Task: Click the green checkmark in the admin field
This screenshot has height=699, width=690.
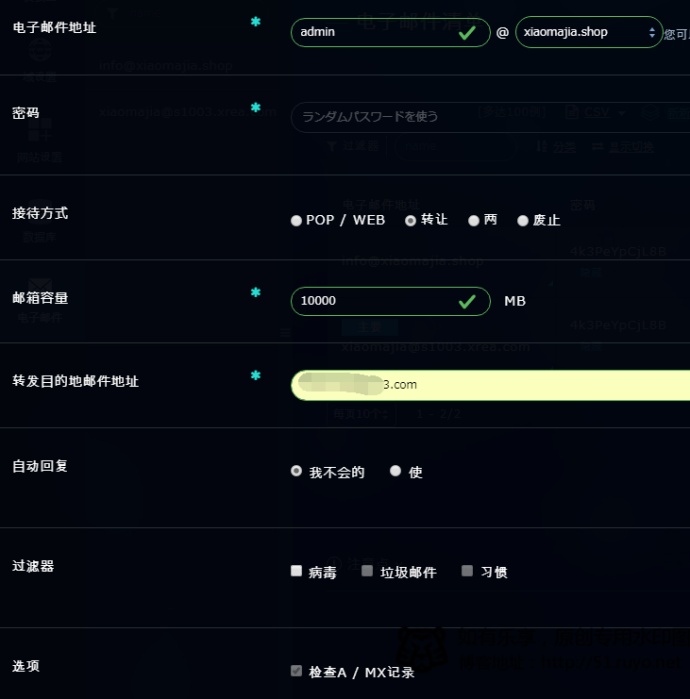Action: point(467,33)
